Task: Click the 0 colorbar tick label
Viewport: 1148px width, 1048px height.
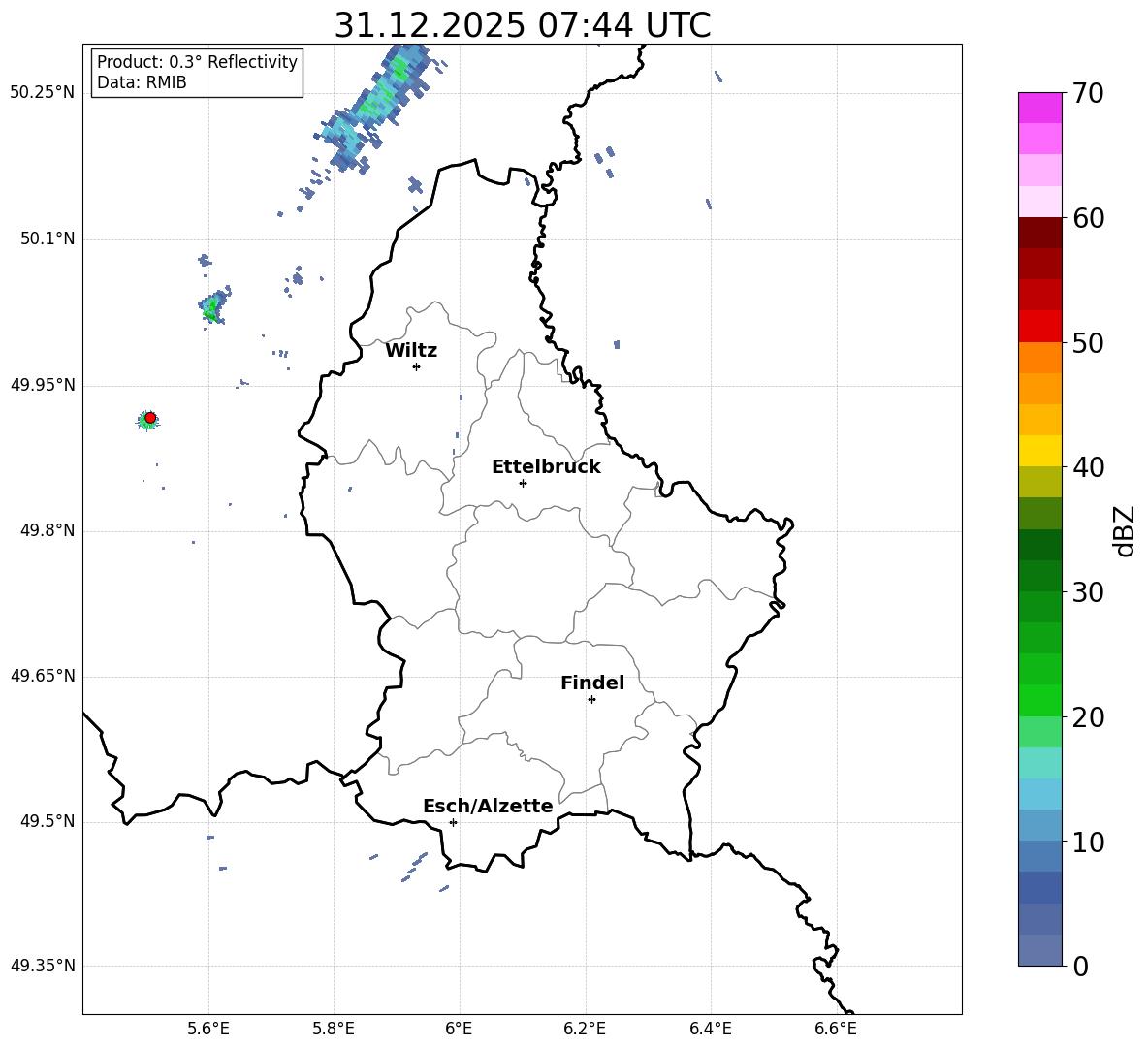Action: pos(1081,966)
